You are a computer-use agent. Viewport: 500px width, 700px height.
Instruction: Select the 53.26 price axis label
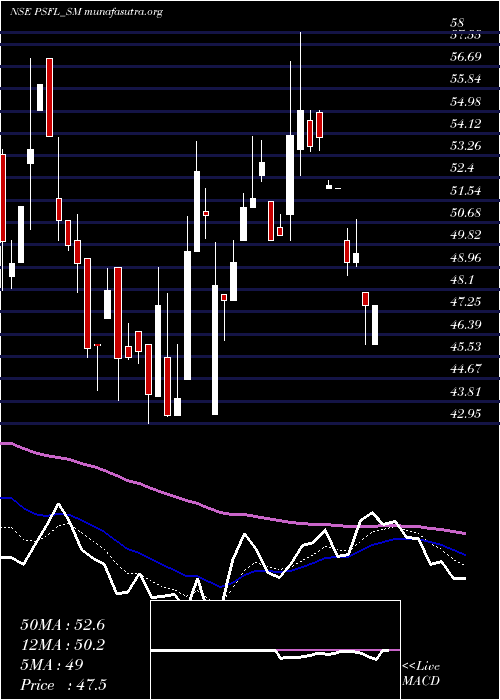[466, 146]
